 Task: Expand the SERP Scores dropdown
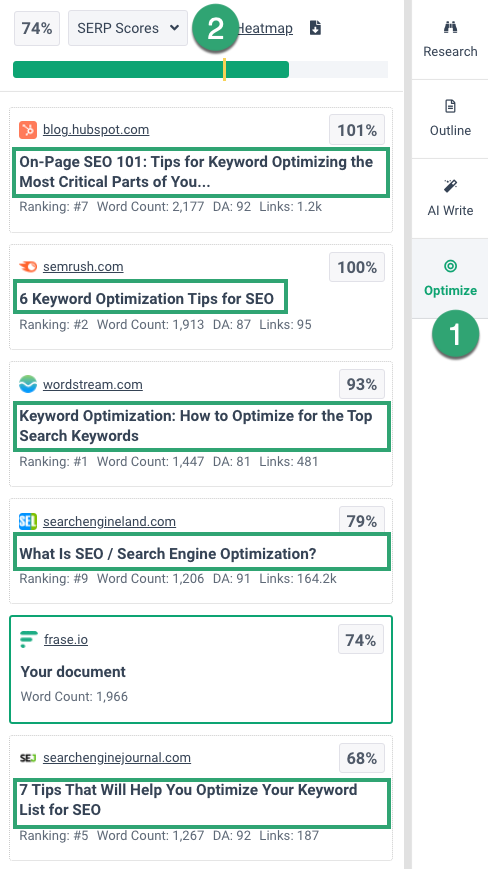128,28
